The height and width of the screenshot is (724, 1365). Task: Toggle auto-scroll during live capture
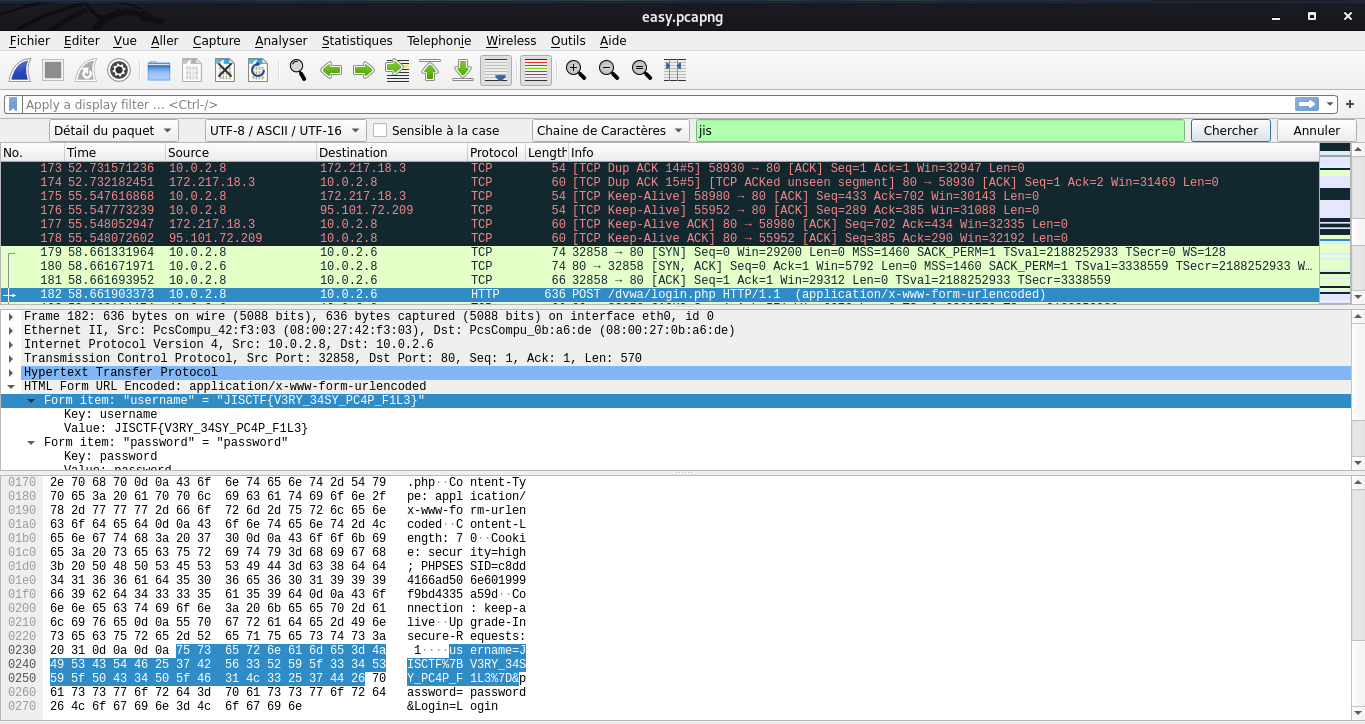[x=497, y=70]
